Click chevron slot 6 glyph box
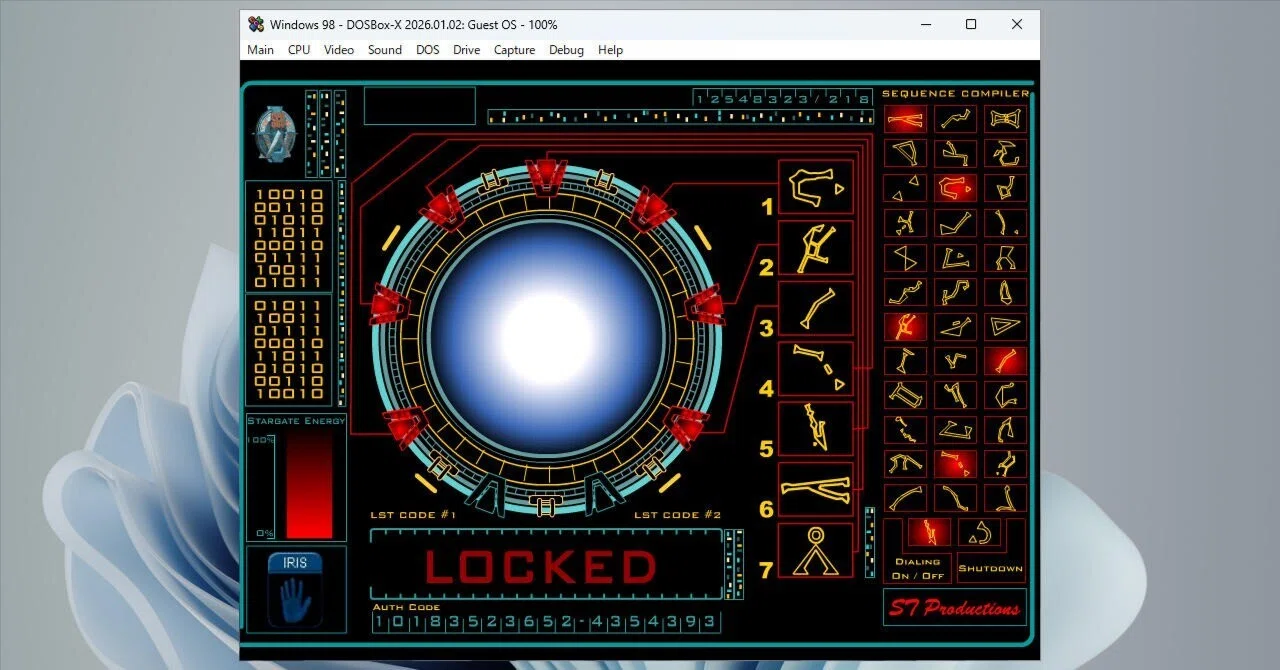The height and width of the screenshot is (670, 1280). pos(816,489)
